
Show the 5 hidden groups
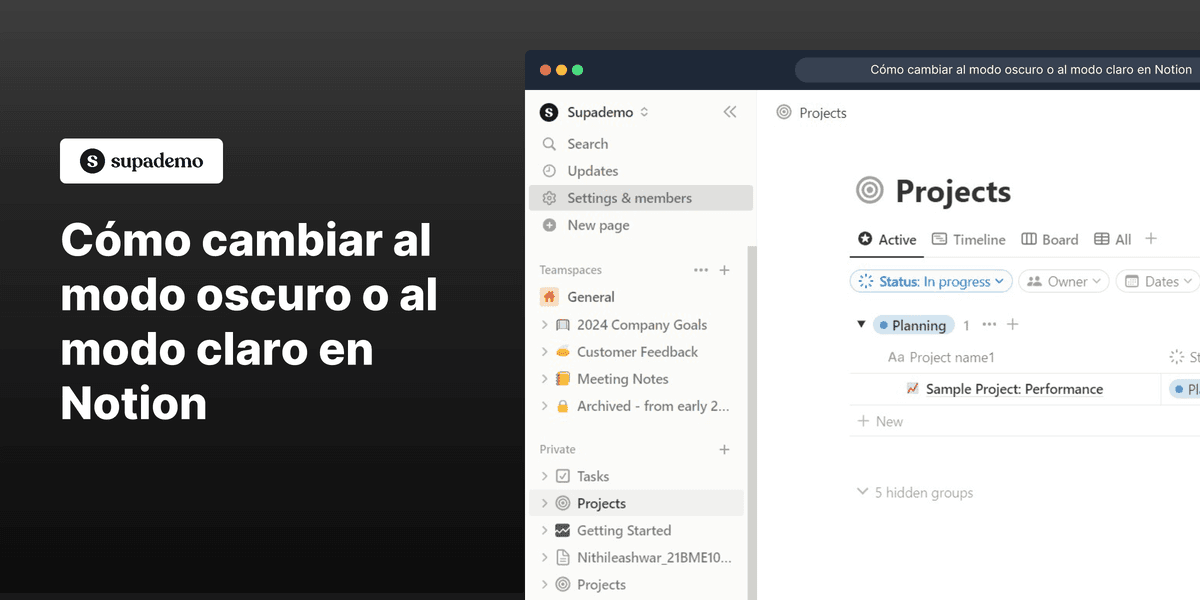pyautogui.click(x=913, y=492)
